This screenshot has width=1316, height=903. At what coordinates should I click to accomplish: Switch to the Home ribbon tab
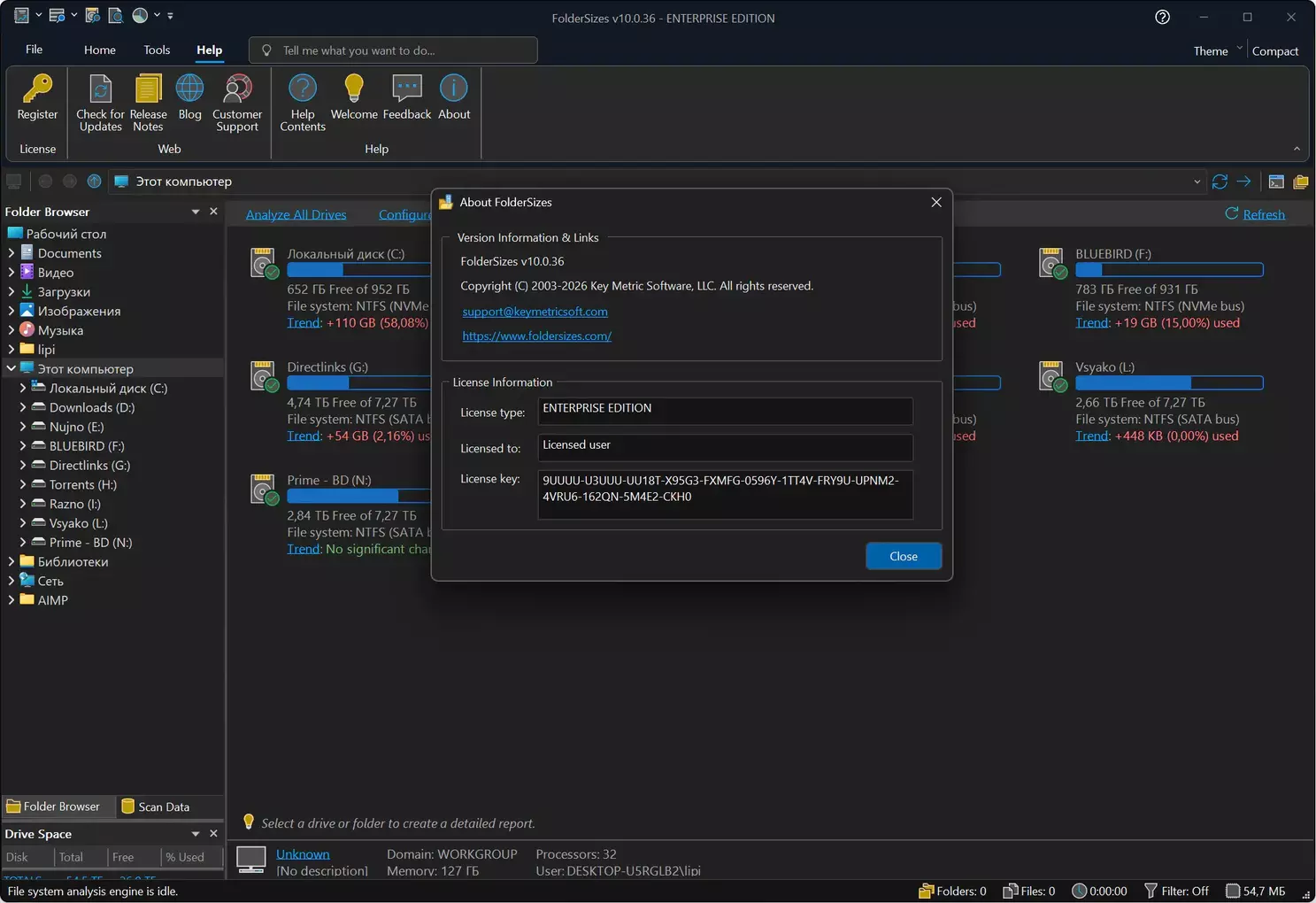(x=100, y=50)
